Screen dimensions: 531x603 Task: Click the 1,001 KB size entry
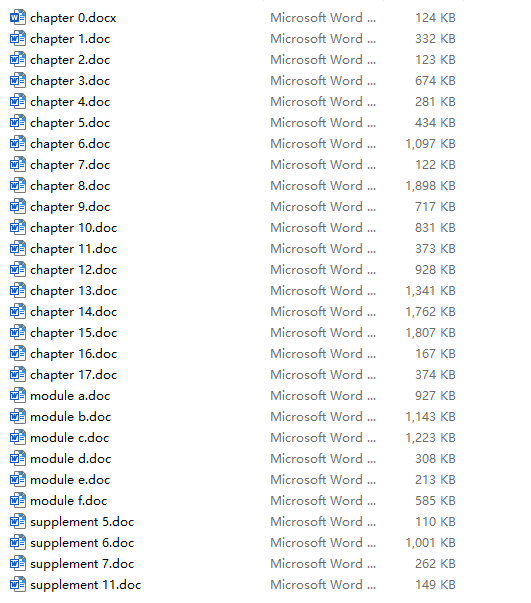430,543
